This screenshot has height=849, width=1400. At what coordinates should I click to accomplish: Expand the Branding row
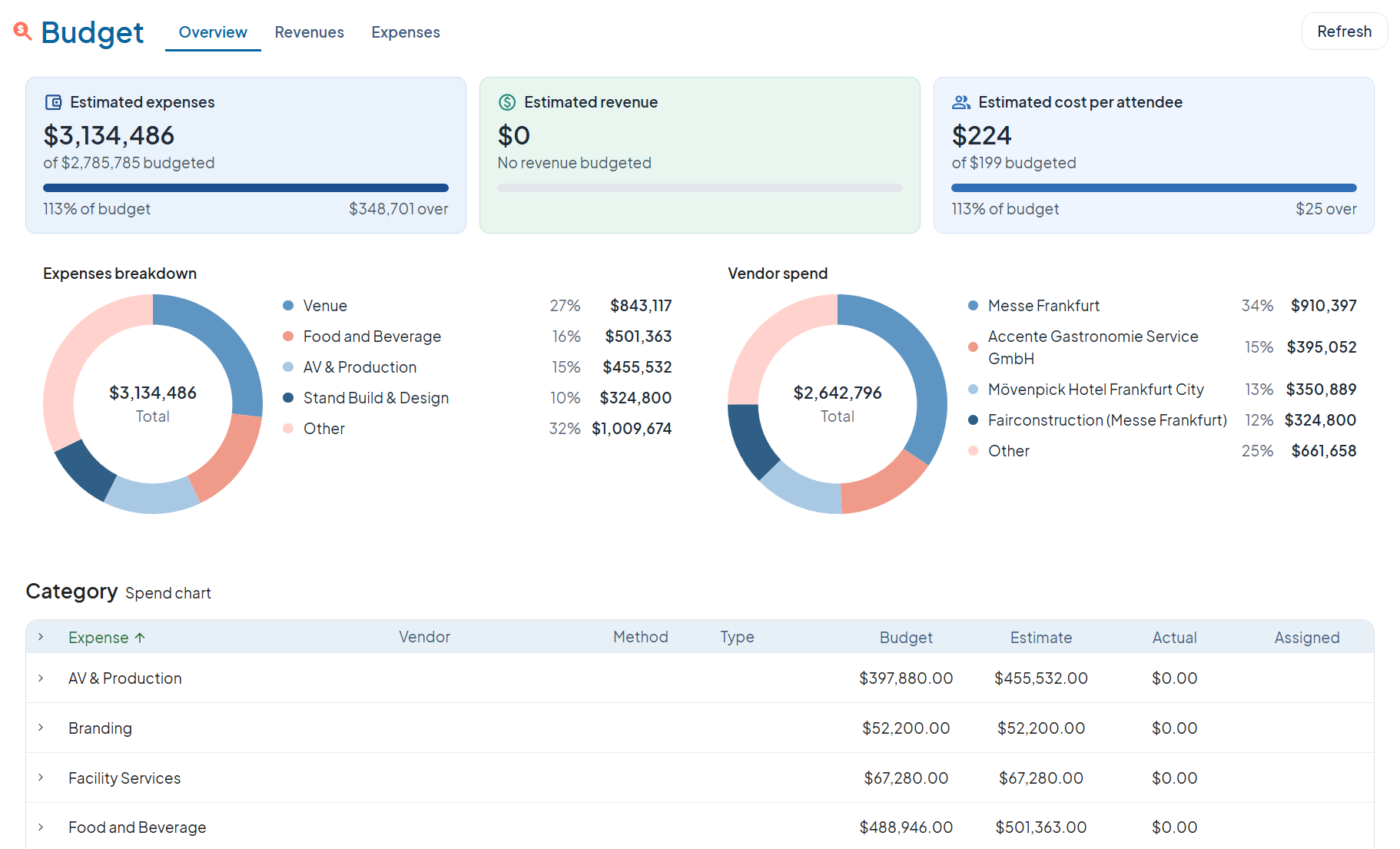41,728
